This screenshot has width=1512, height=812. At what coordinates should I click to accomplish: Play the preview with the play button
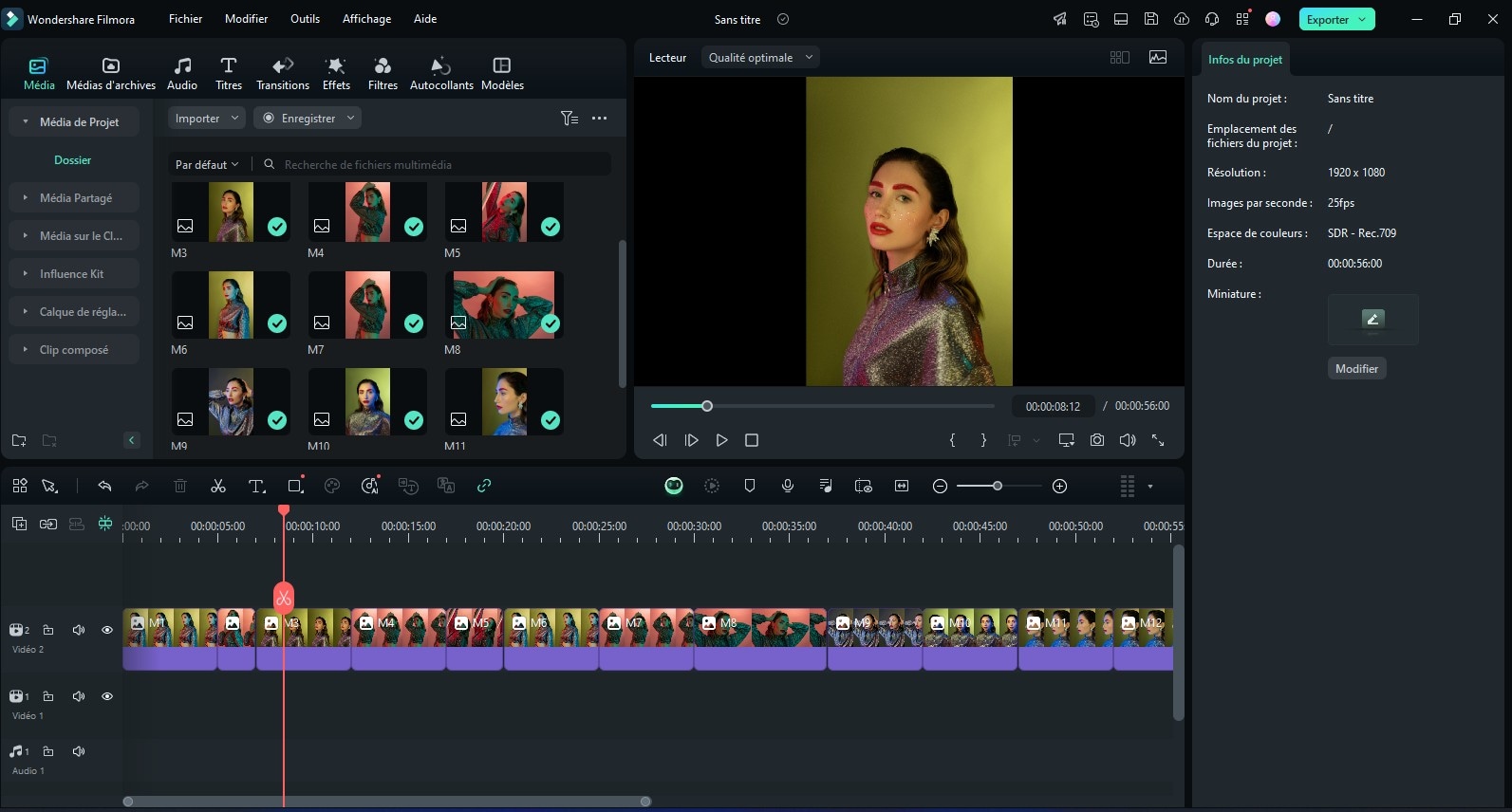click(721, 440)
